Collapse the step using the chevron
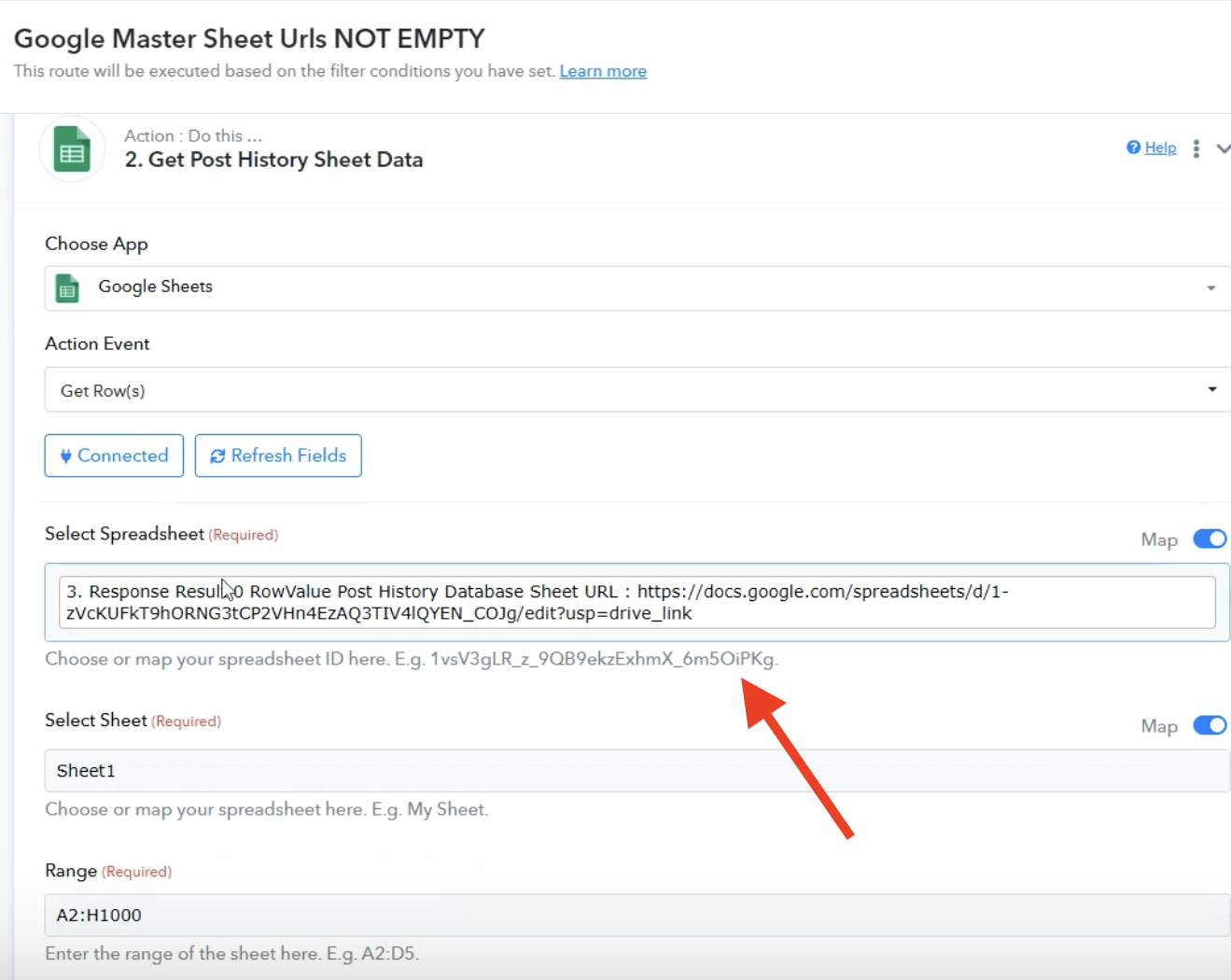 point(1223,149)
